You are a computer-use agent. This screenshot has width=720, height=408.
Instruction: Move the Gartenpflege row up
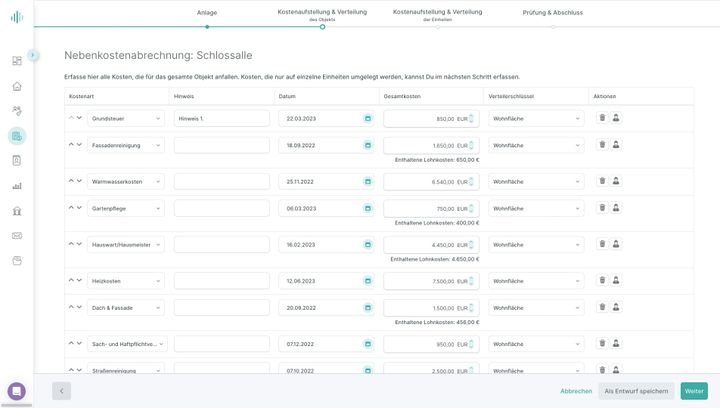(x=71, y=208)
